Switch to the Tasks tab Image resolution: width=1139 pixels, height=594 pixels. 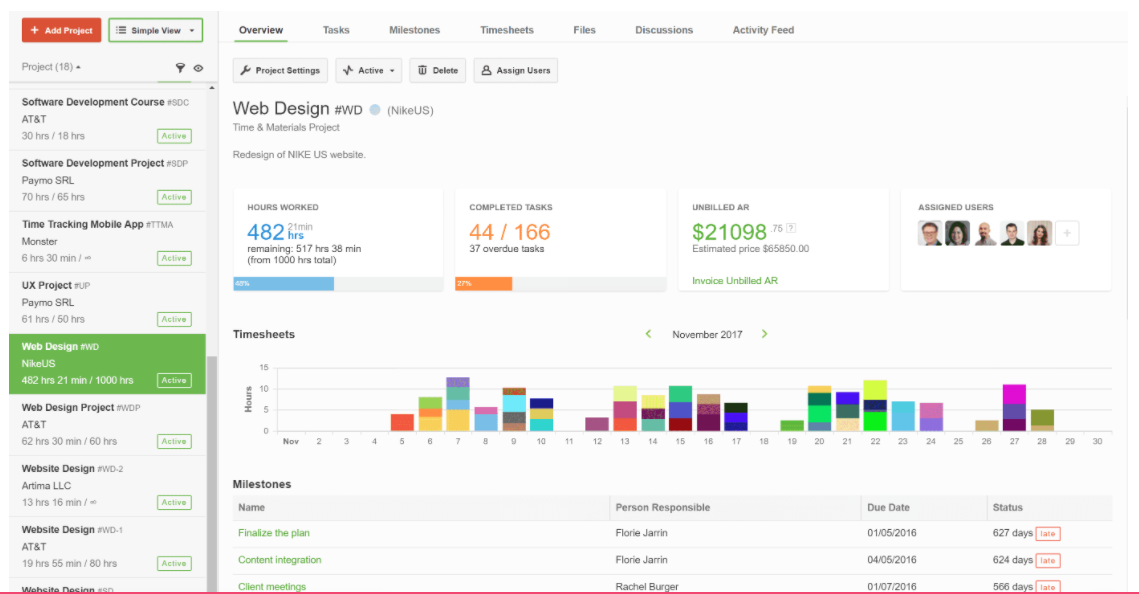tap(336, 30)
